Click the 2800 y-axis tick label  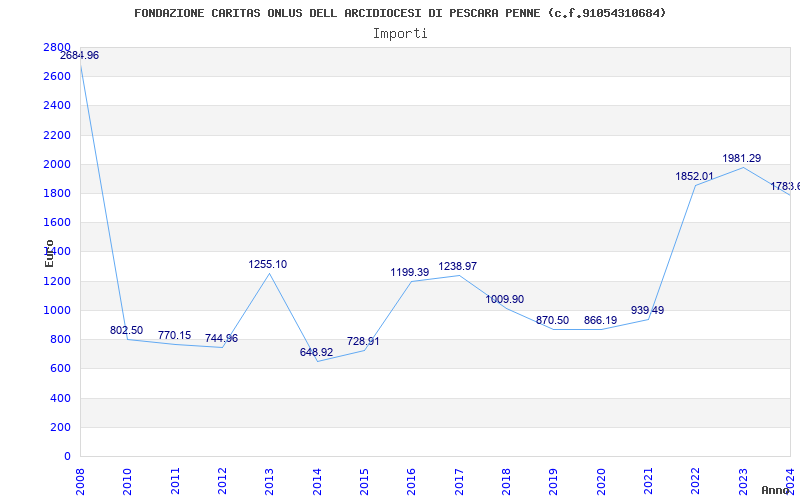click(57, 47)
